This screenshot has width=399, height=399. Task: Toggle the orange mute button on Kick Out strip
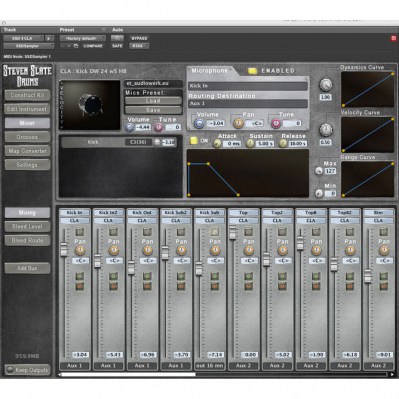point(147,286)
